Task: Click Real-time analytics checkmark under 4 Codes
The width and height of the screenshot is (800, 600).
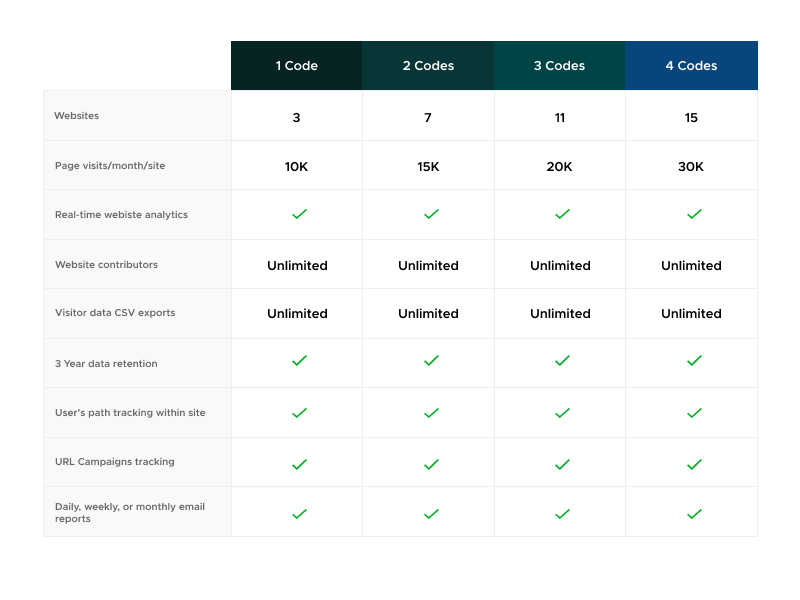Action: 694,214
